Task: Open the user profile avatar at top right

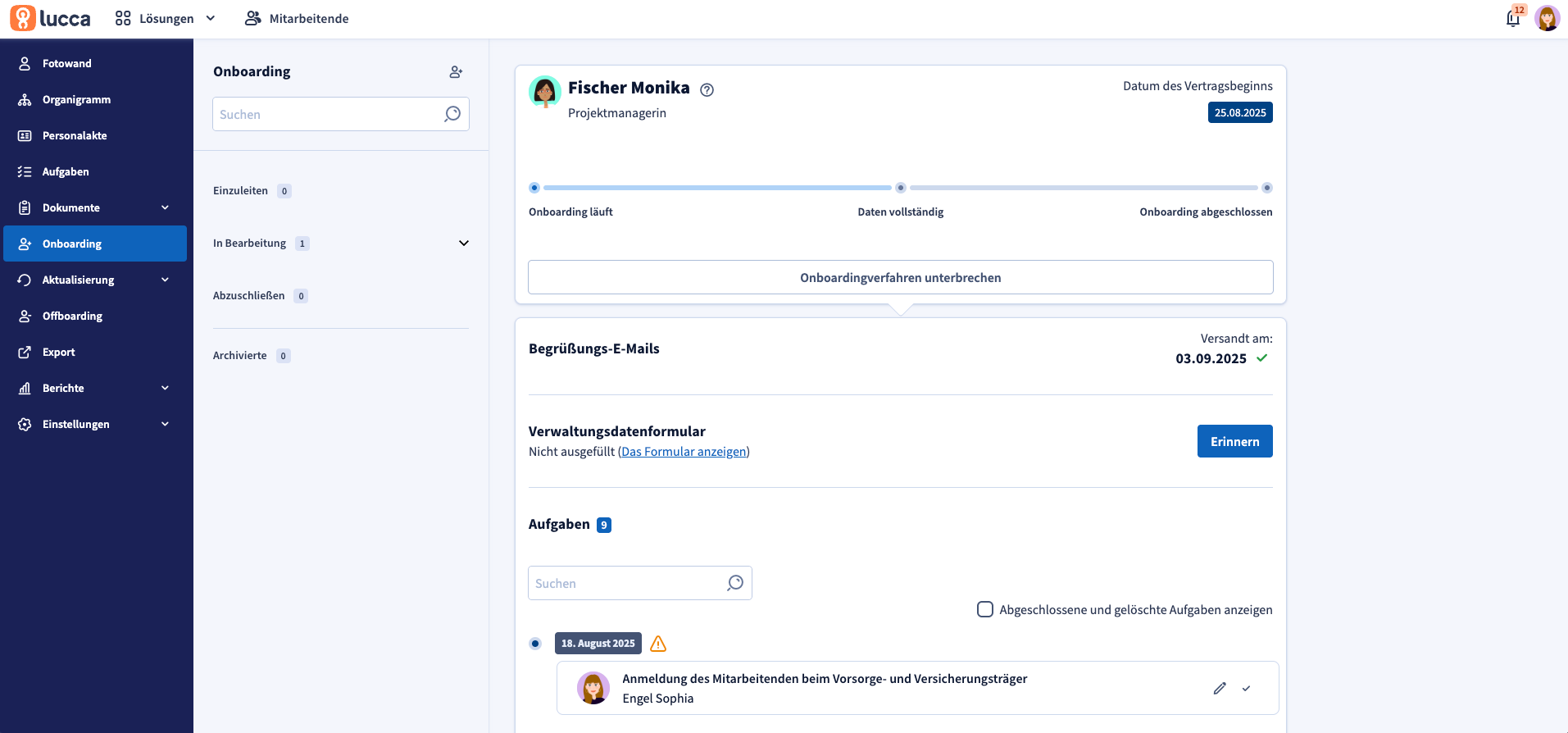Action: pyautogui.click(x=1547, y=18)
